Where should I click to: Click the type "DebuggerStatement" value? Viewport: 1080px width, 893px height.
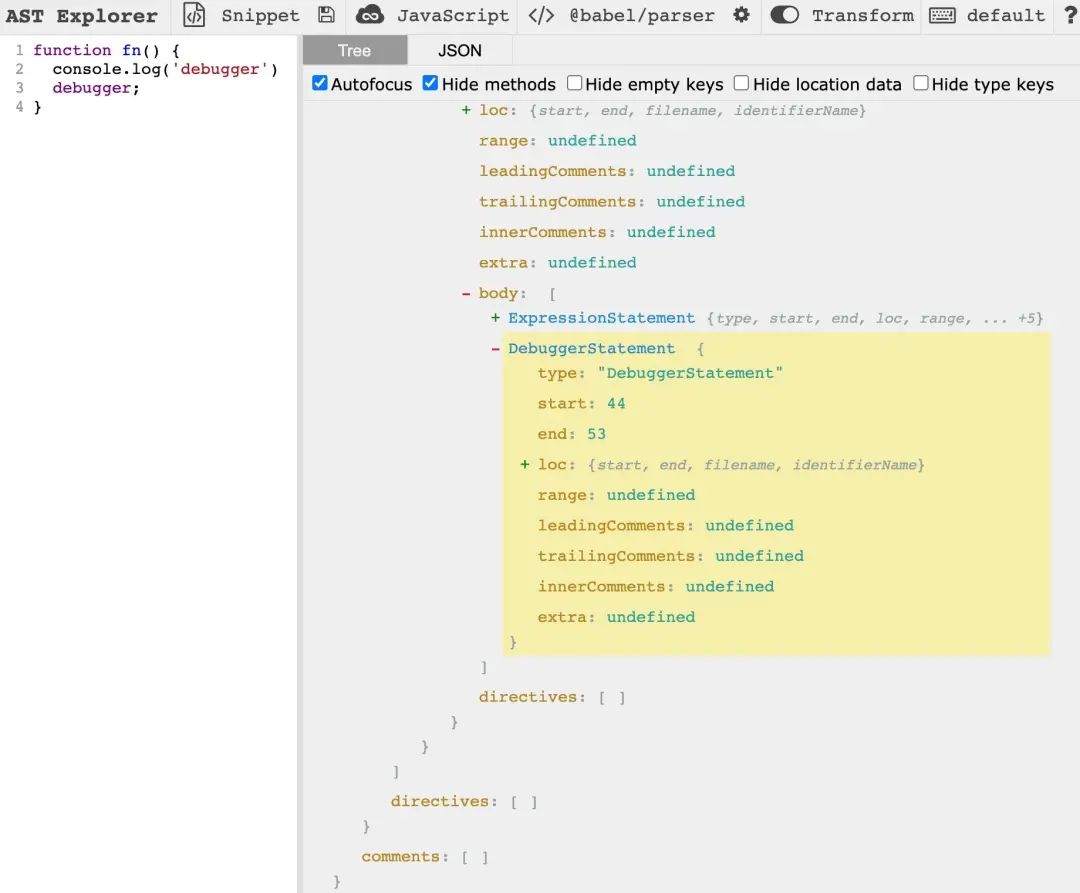[690, 373]
